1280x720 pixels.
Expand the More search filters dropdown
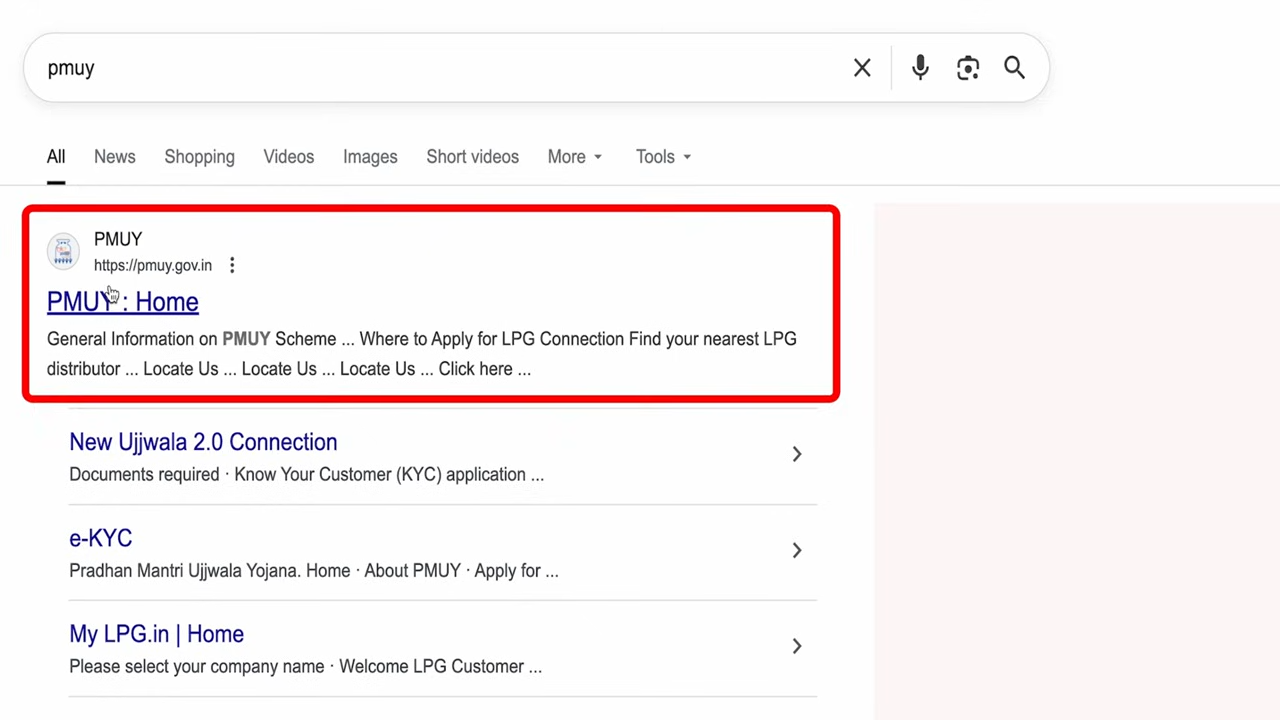click(x=574, y=157)
